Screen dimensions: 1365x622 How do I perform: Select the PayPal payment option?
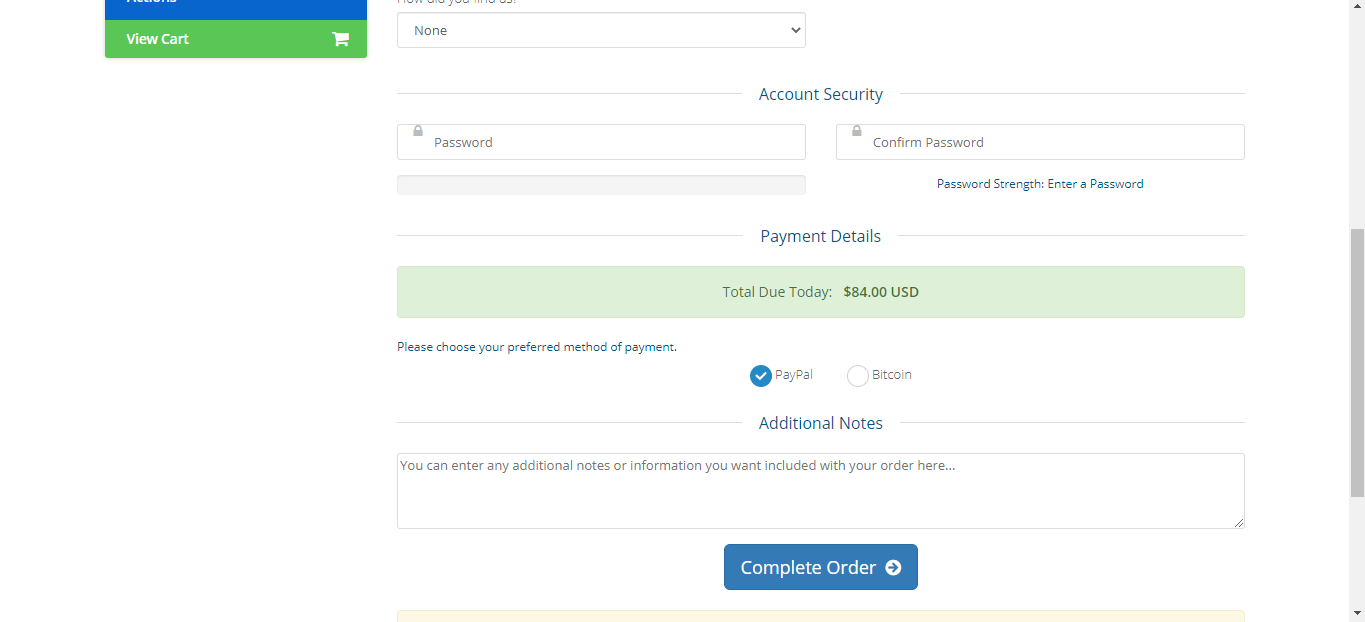[x=761, y=376]
